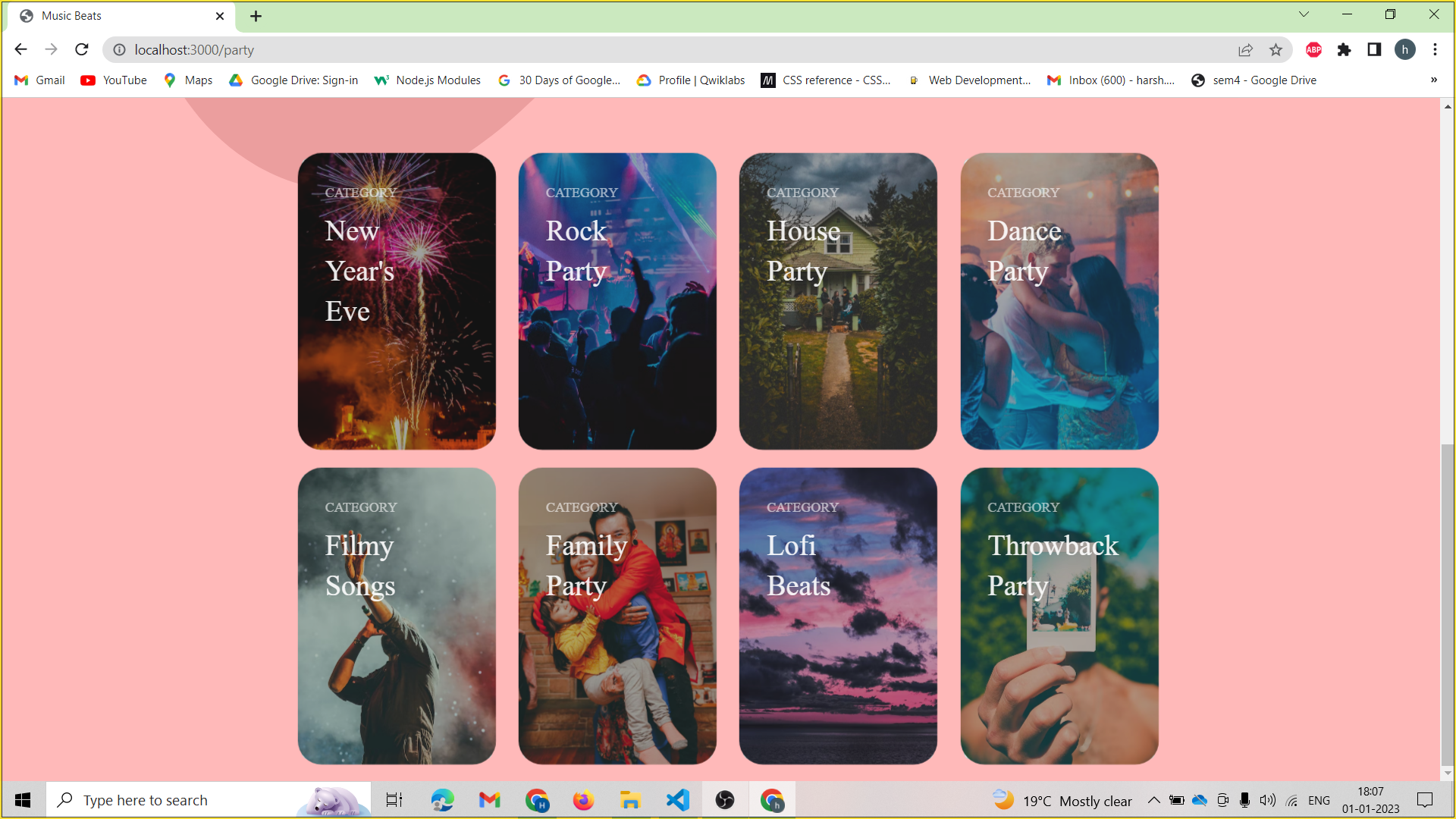The width and height of the screenshot is (1456, 819).
Task: Open the tab search dropdown arrow
Action: (1304, 14)
